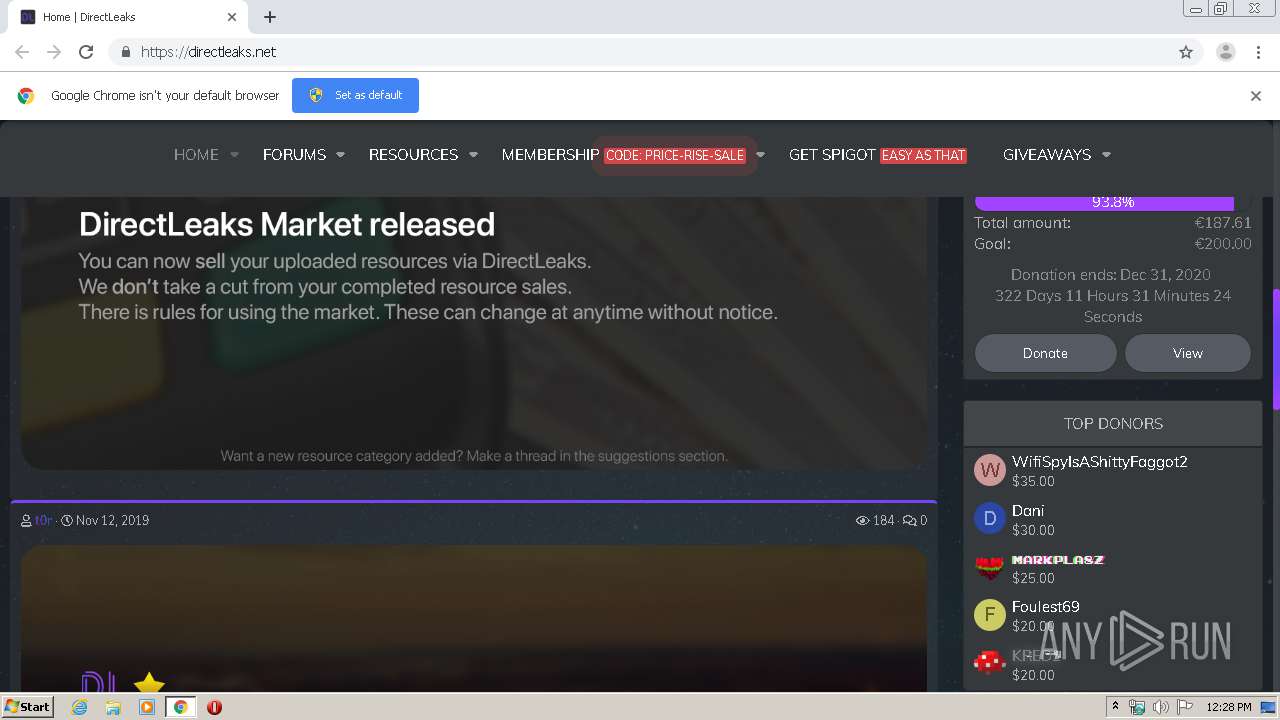Click the 93.8% donation progress bar

[1112, 202]
